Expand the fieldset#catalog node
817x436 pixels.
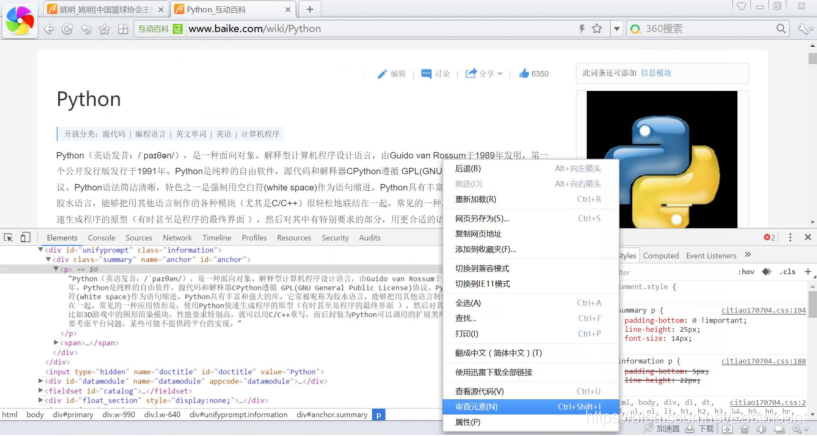coord(41,391)
